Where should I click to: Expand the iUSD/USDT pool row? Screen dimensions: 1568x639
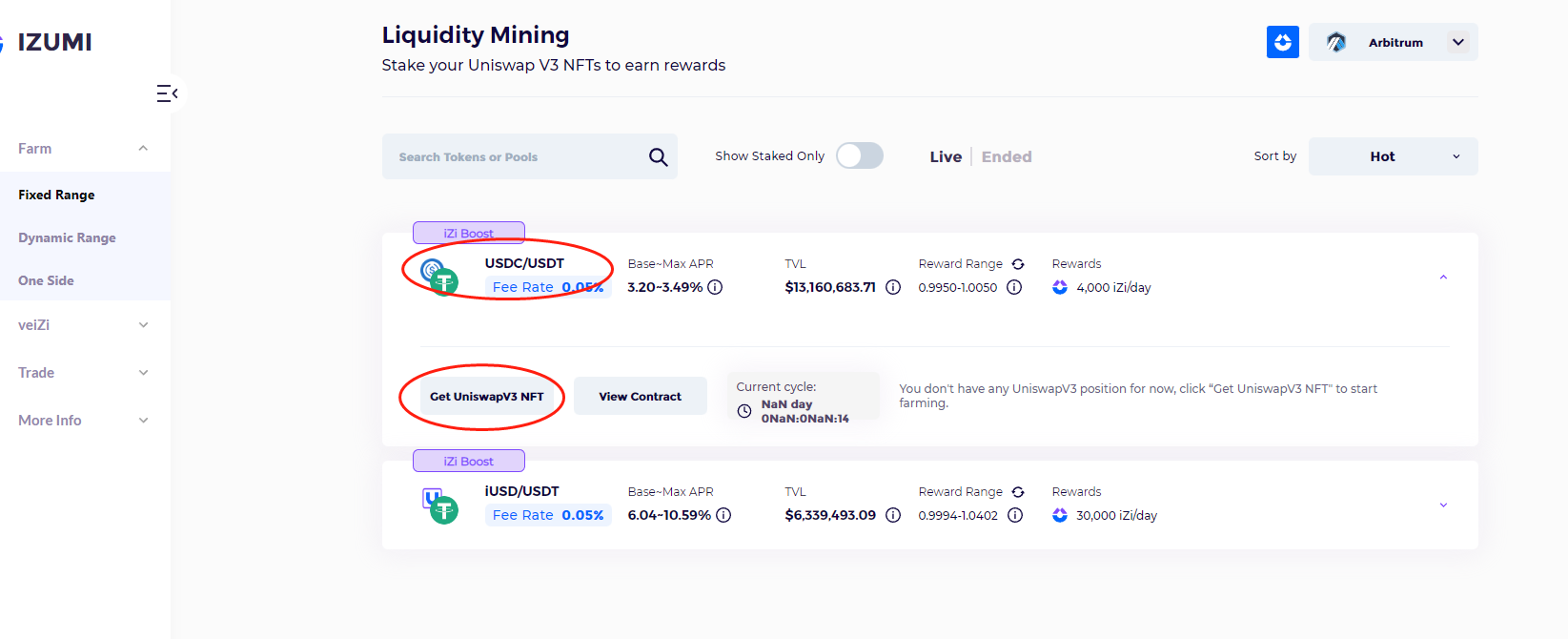[1443, 505]
